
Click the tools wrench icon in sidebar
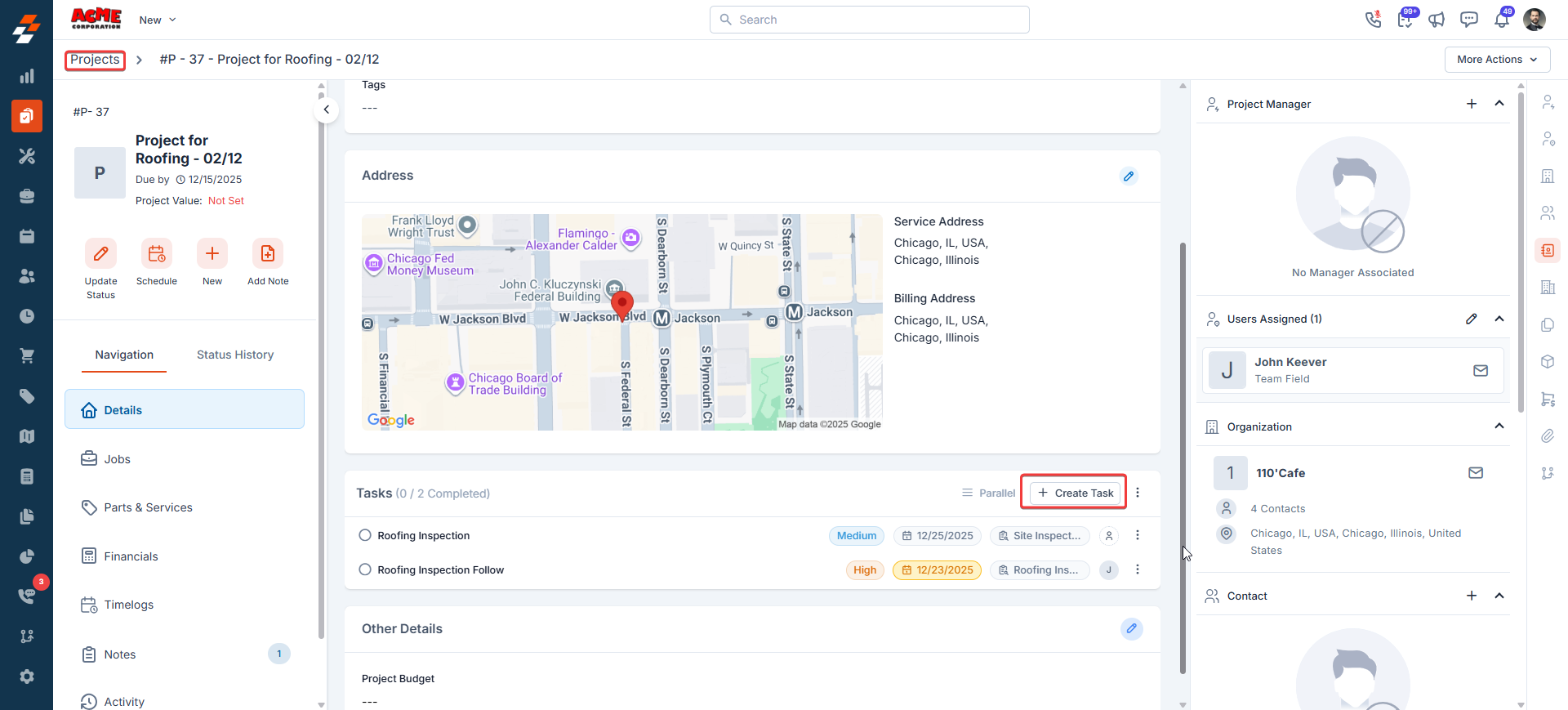27,156
